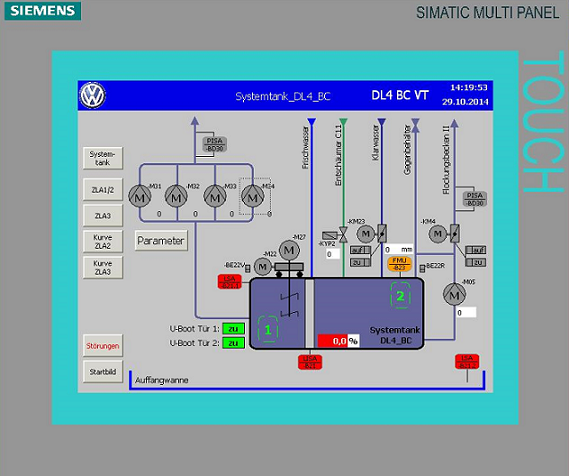Image resolution: width=569 pixels, height=476 pixels.
Task: Click the KM23 valve motor symbol
Action: (x=365, y=234)
